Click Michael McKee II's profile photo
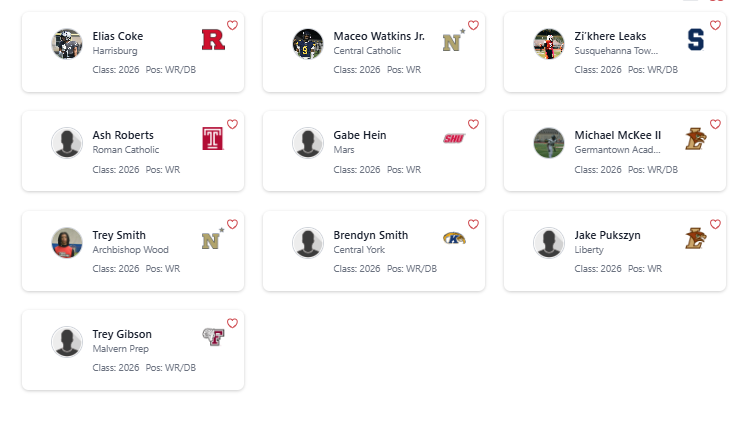 pos(549,142)
